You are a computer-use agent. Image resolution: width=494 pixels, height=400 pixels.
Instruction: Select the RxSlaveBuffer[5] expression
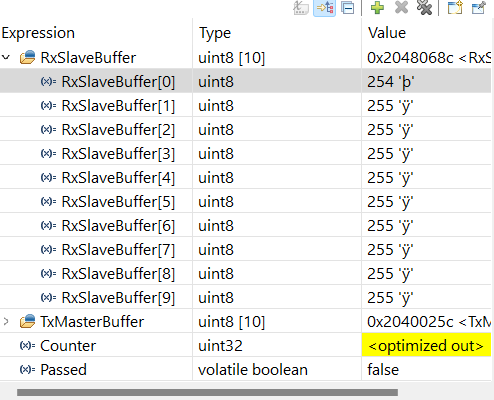pyautogui.click(x=118, y=202)
